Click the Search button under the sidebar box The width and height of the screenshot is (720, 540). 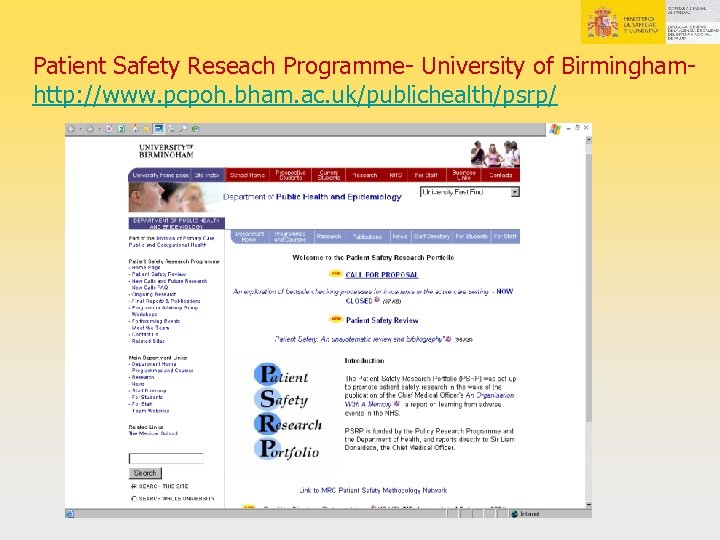145,473
